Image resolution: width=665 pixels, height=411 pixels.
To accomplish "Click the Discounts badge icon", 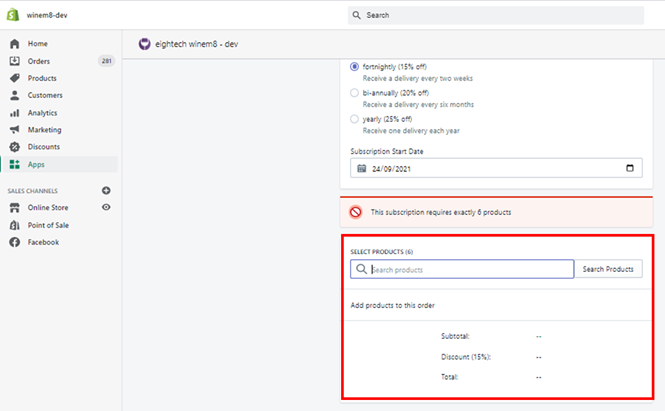I will point(14,147).
